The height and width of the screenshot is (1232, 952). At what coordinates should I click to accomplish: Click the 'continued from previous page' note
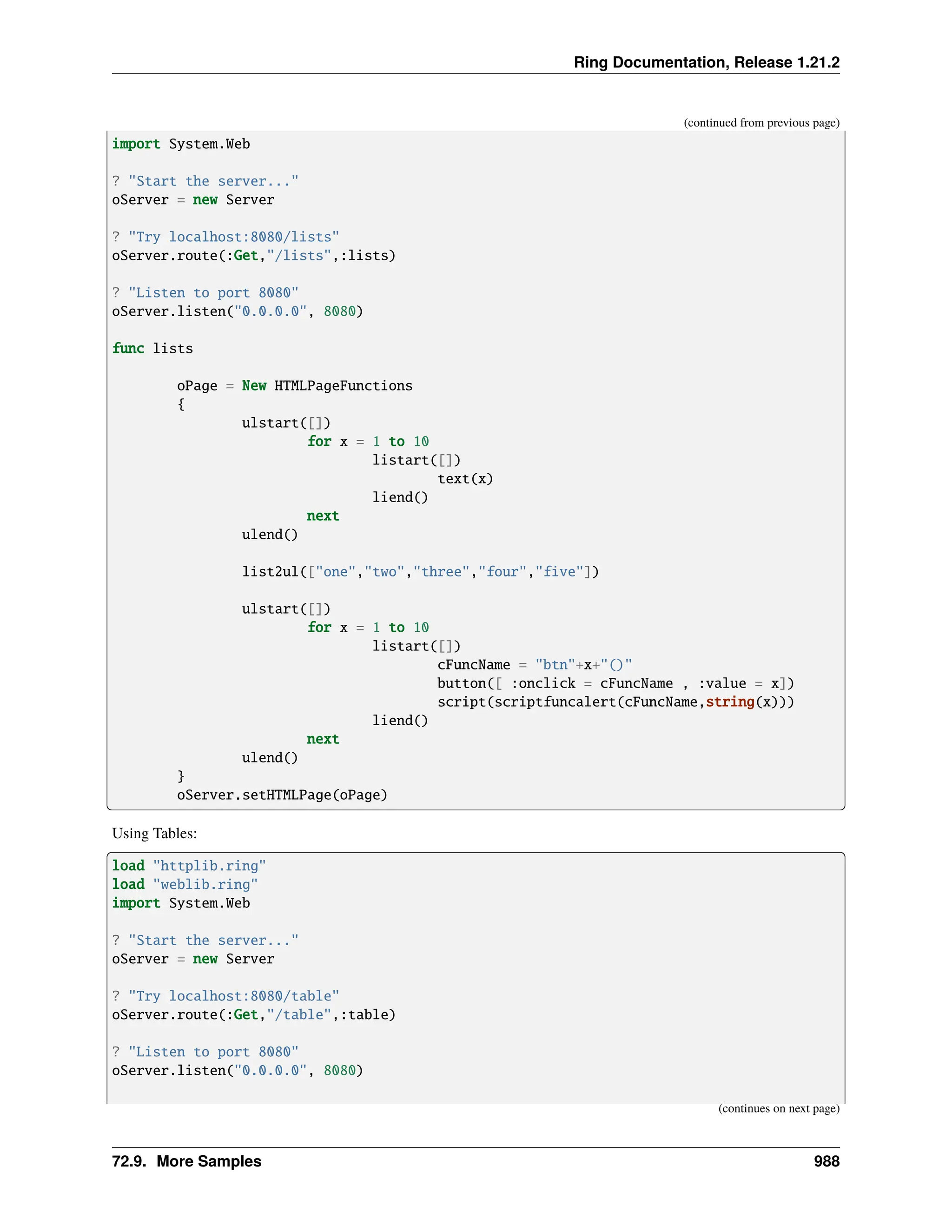[761, 123]
